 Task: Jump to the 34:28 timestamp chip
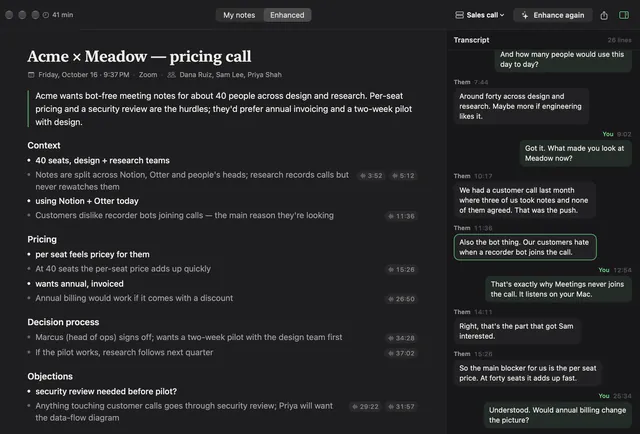click(x=402, y=338)
